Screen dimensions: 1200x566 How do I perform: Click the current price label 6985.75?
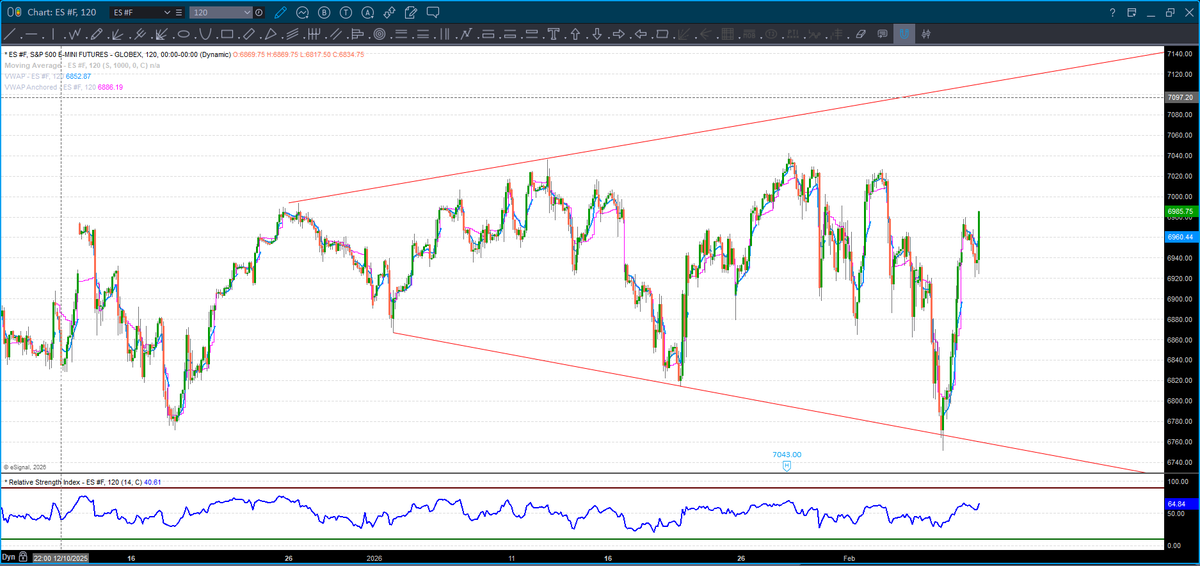pyautogui.click(x=1180, y=212)
